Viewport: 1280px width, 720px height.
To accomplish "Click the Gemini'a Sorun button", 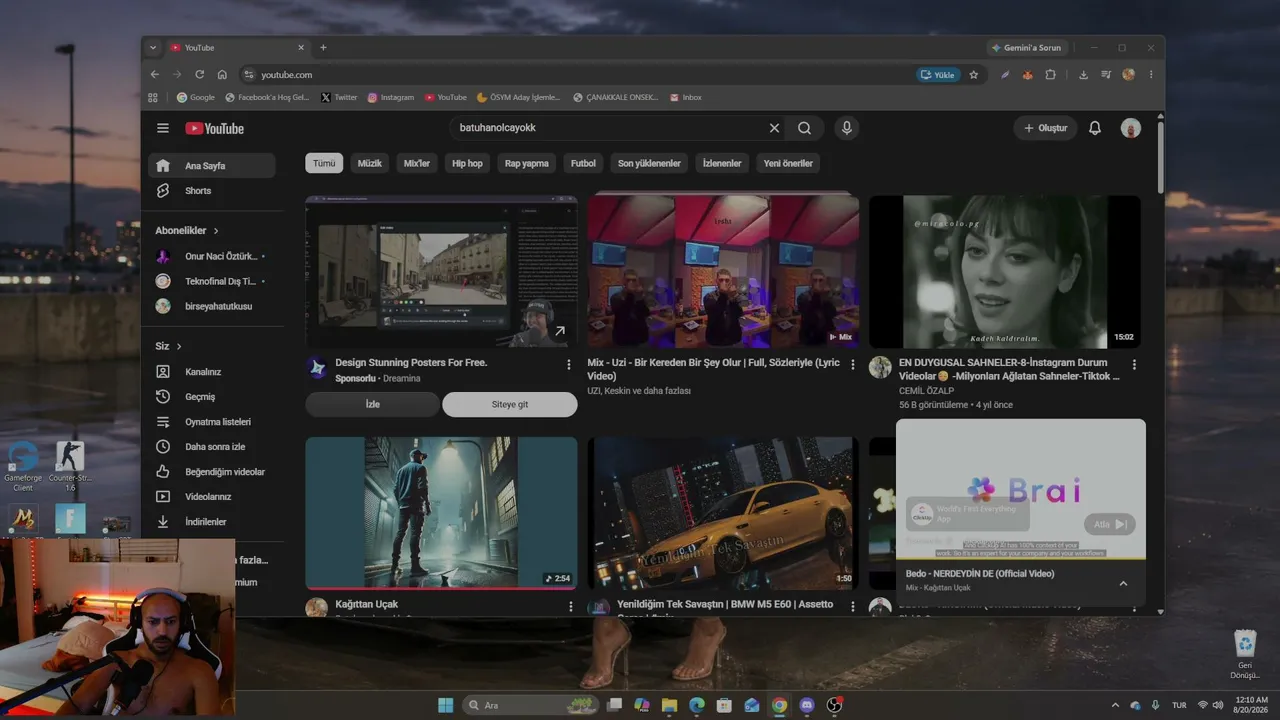I will 1027,47.
